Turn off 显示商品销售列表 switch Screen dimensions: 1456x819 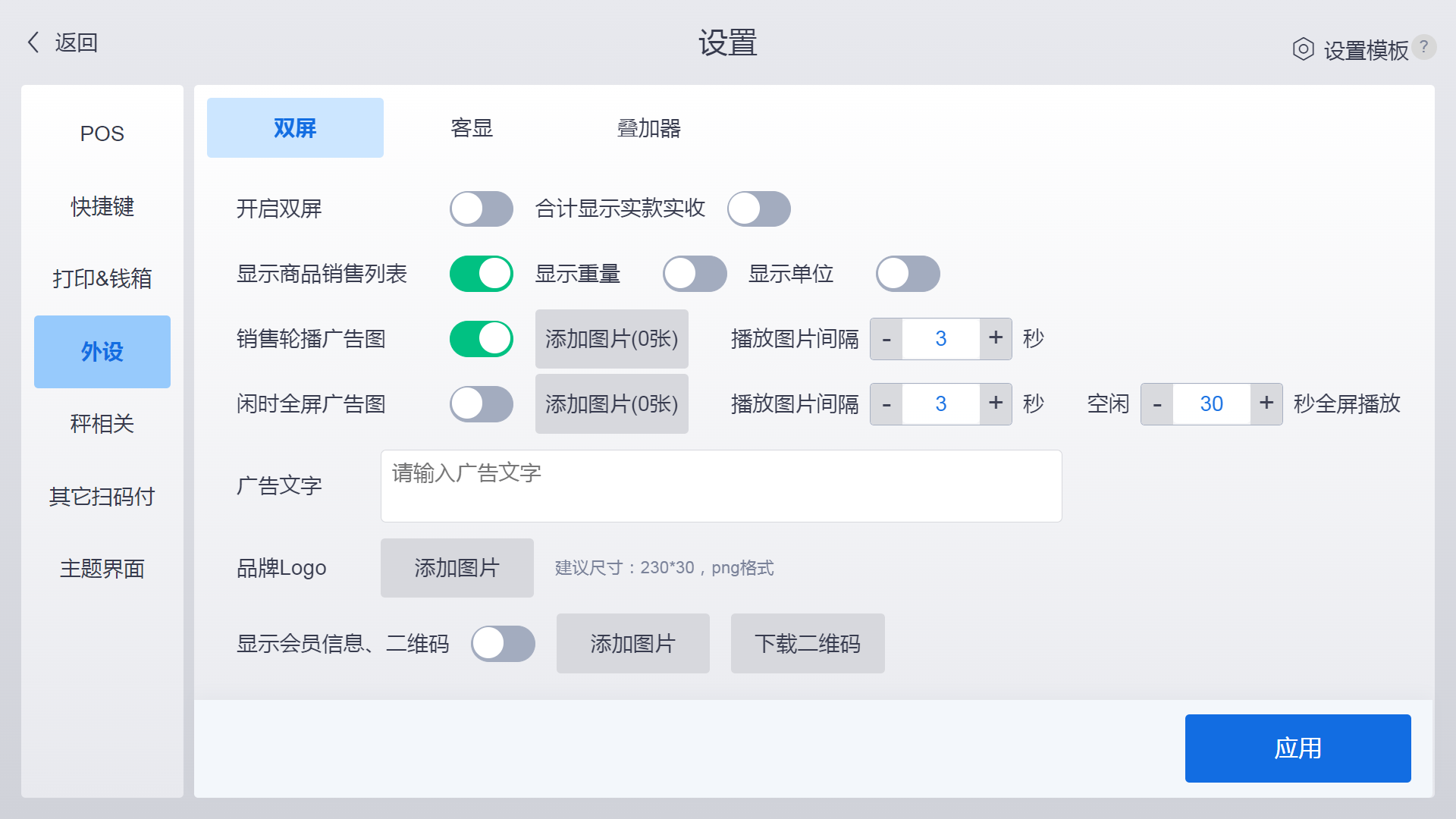481,274
